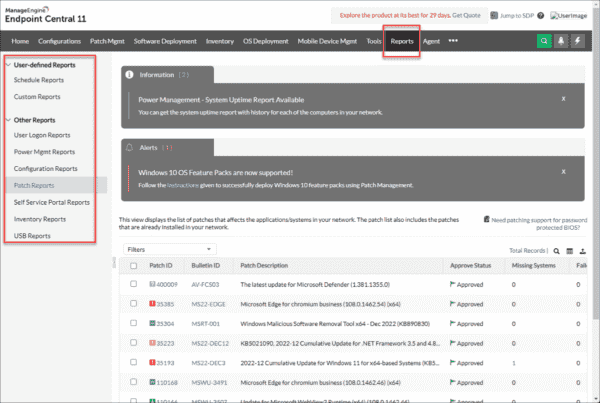Dismiss the Windows 10 Feature Packs alert
This screenshot has width=600, height=403.
[563, 172]
